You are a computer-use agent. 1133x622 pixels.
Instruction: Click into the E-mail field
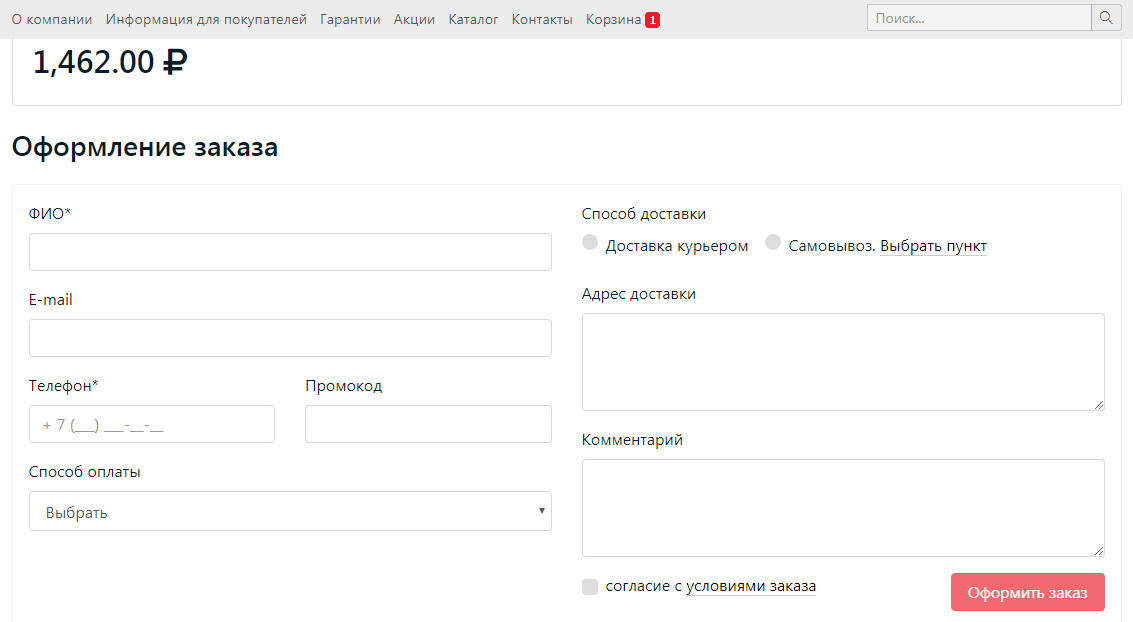(x=290, y=338)
